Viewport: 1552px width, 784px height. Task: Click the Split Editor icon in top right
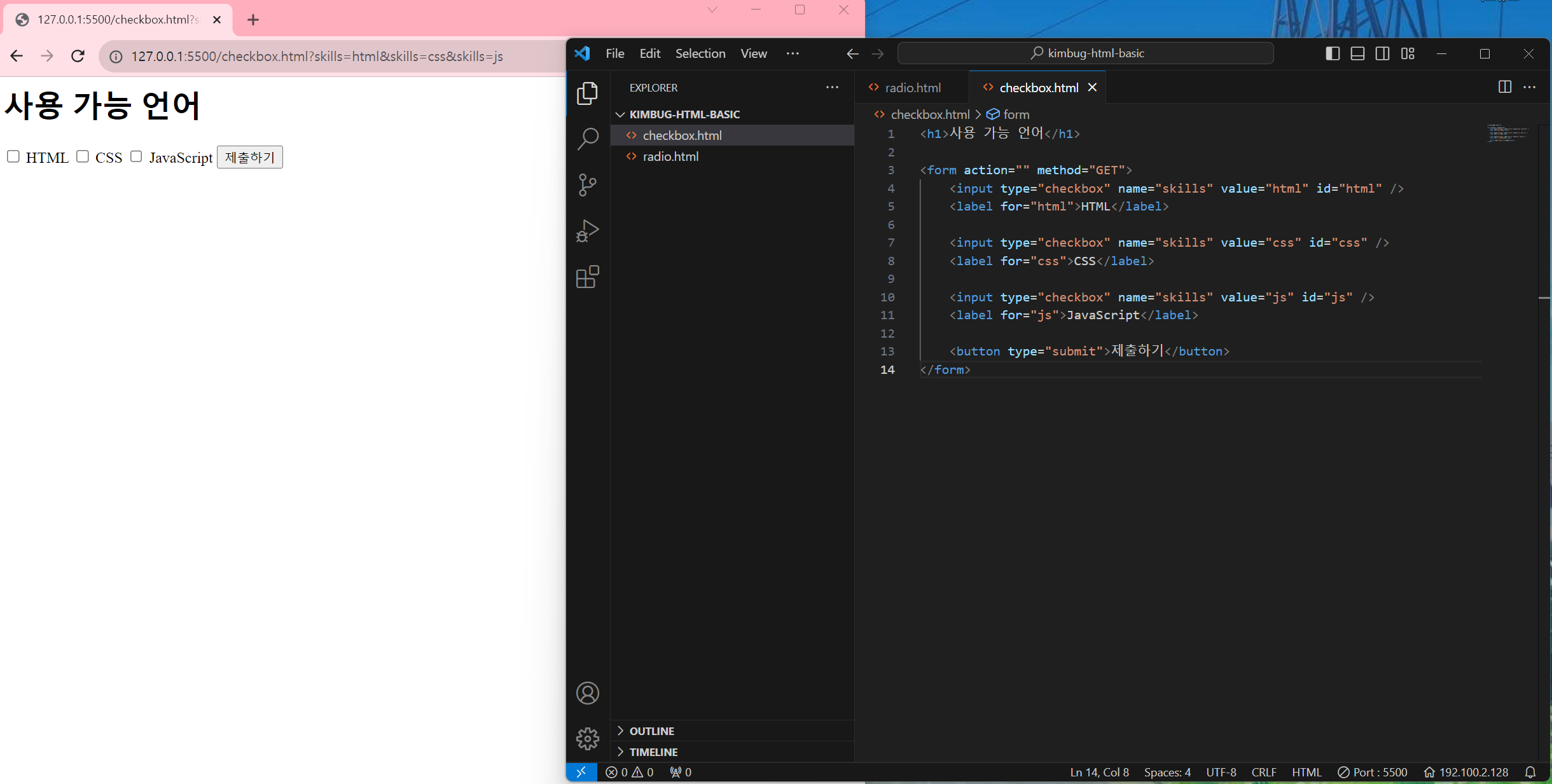point(1505,87)
